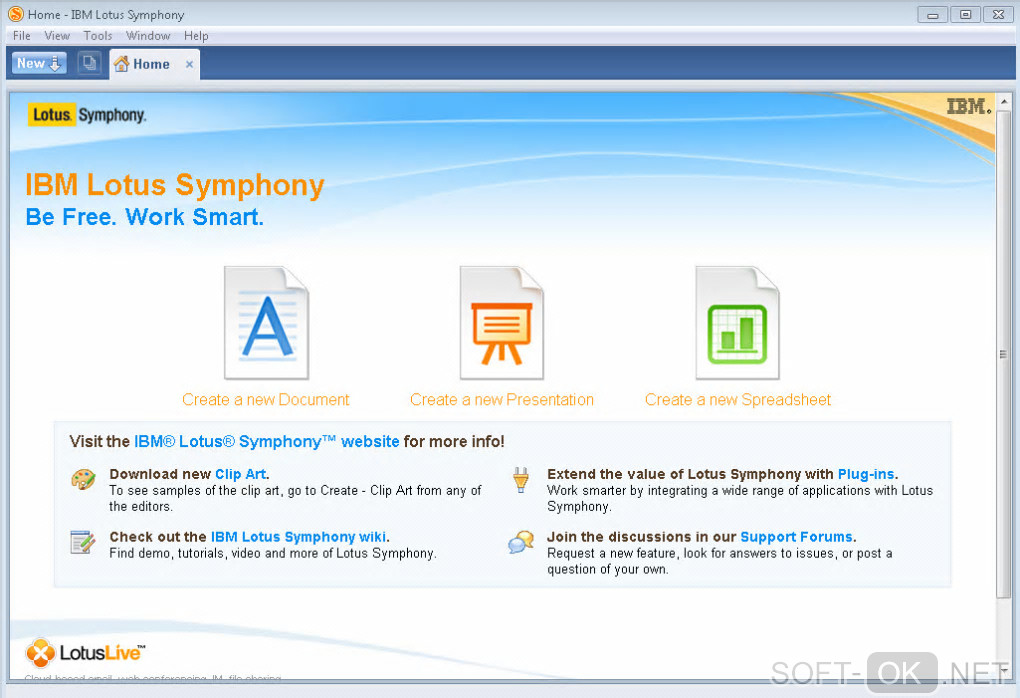The image size is (1020, 698).
Task: Click text 'Find demo, tutorials, video and more'
Action: point(215,554)
